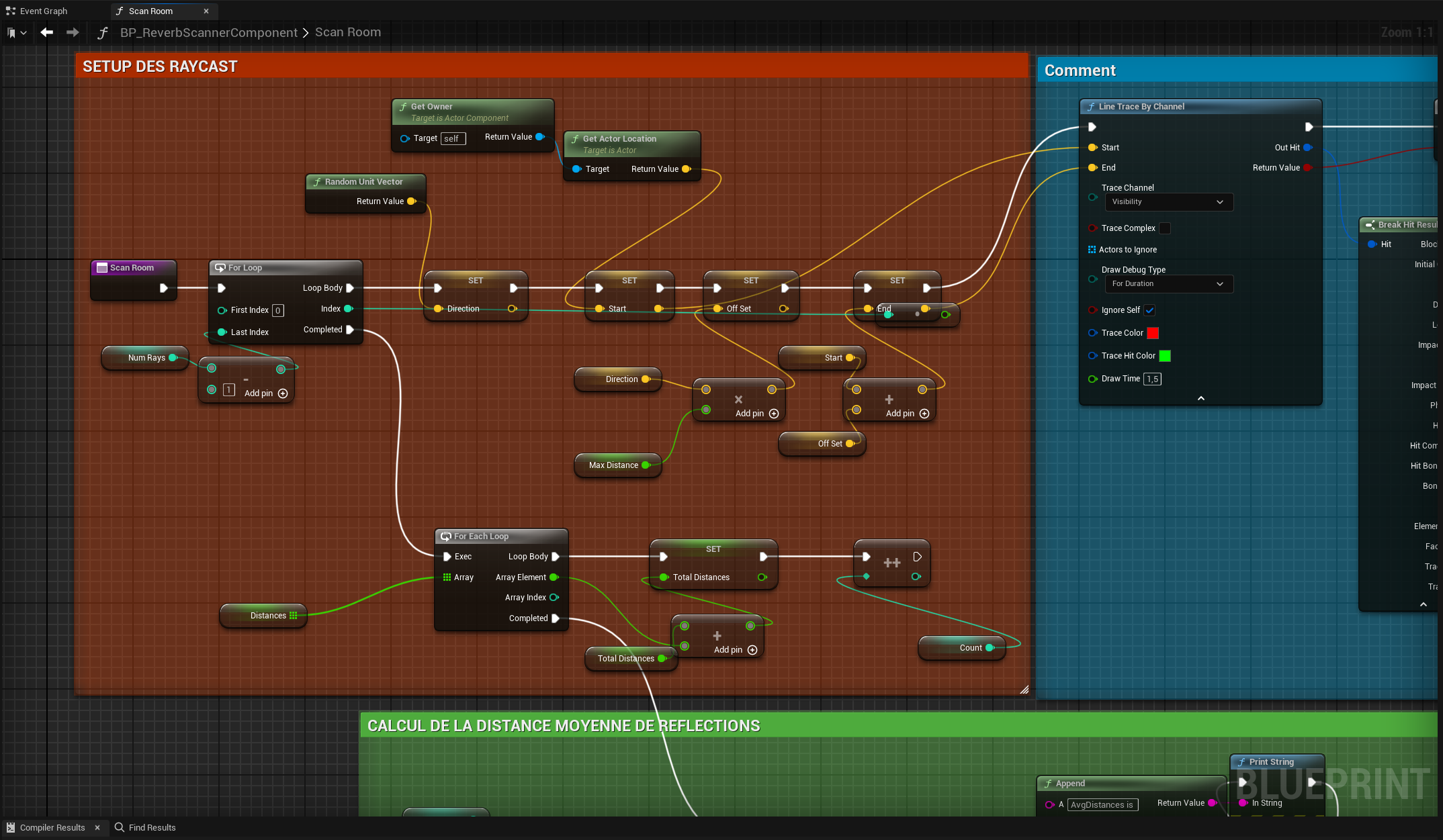Click Actors to Ignore array pin icon
The image size is (1443, 840).
(1092, 250)
